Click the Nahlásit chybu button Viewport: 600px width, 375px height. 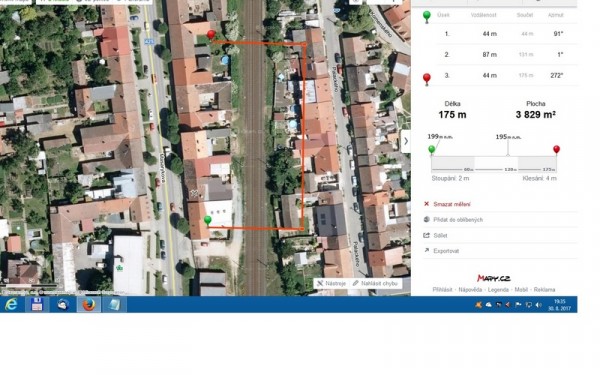pyautogui.click(x=375, y=284)
